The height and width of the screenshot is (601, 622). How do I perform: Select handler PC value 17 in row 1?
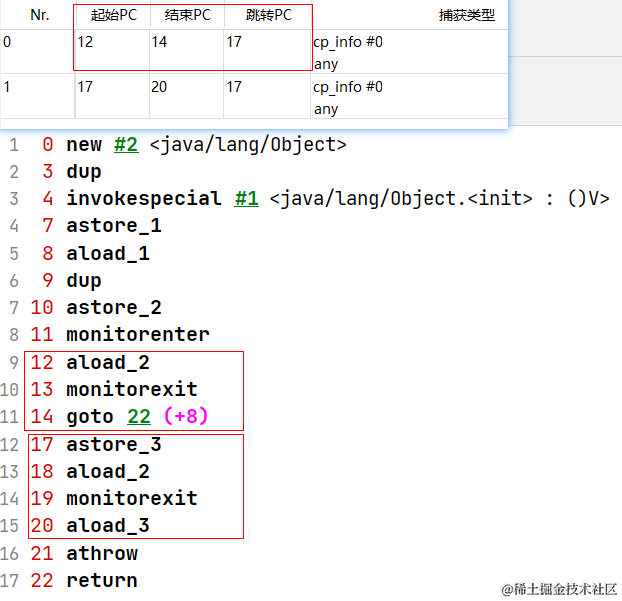[x=234, y=86]
